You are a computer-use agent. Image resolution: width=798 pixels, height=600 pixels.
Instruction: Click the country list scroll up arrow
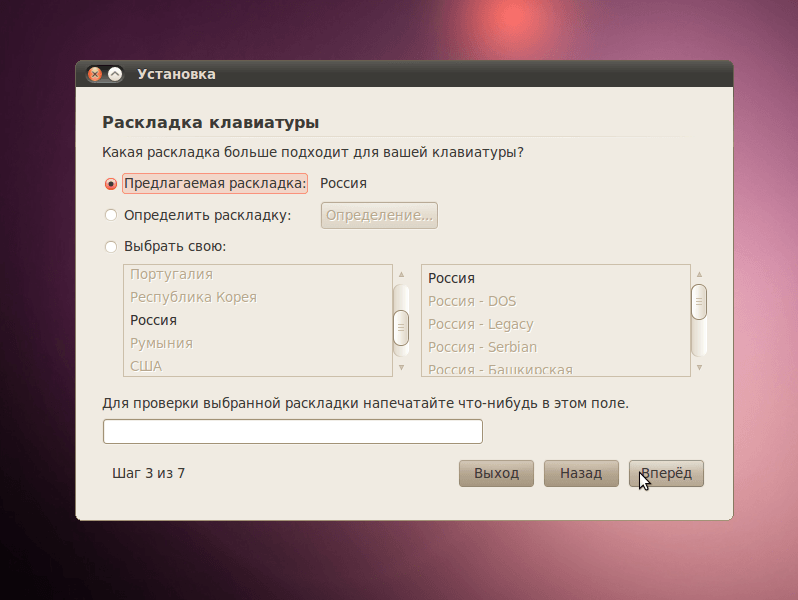point(402,275)
